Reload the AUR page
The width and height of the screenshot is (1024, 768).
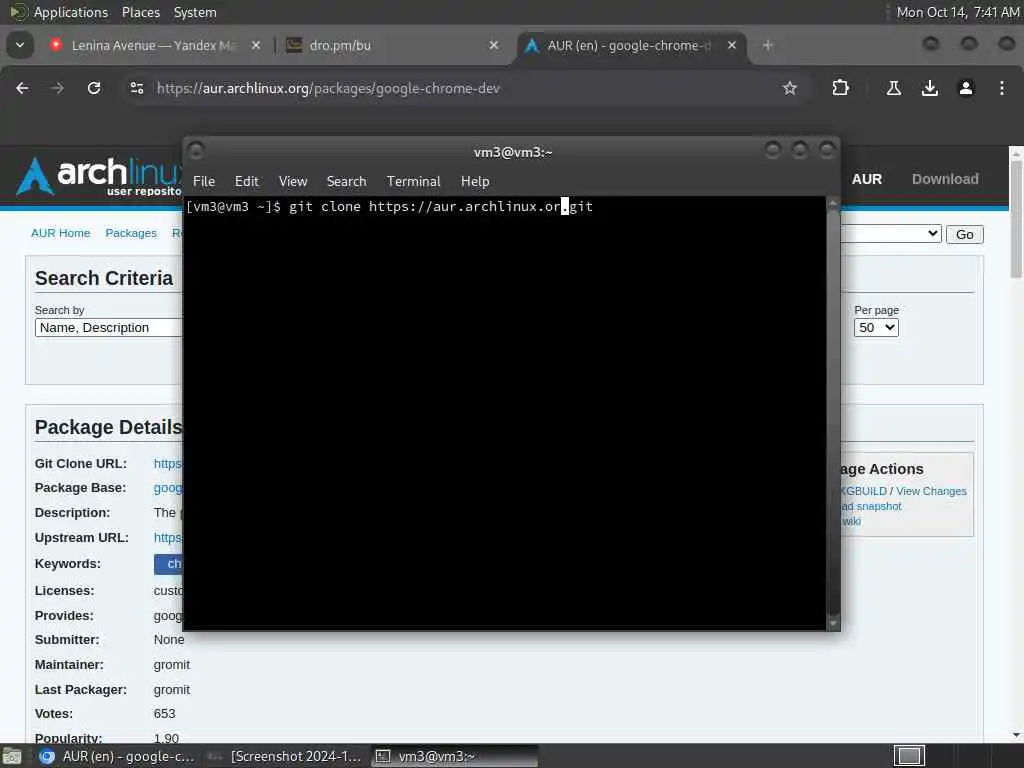coord(94,88)
